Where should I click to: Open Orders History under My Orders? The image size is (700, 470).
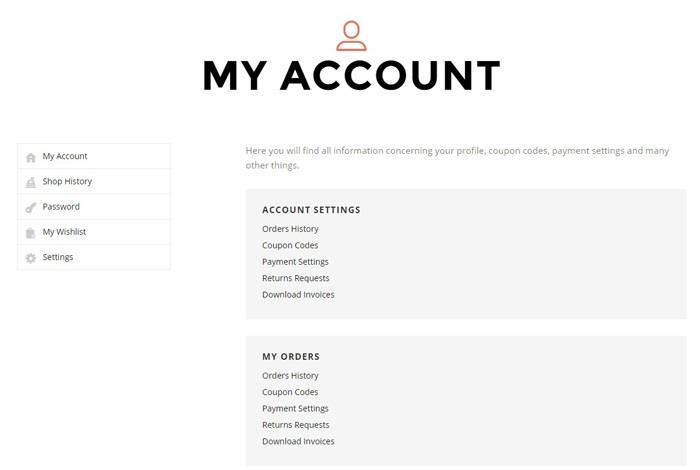(x=290, y=376)
